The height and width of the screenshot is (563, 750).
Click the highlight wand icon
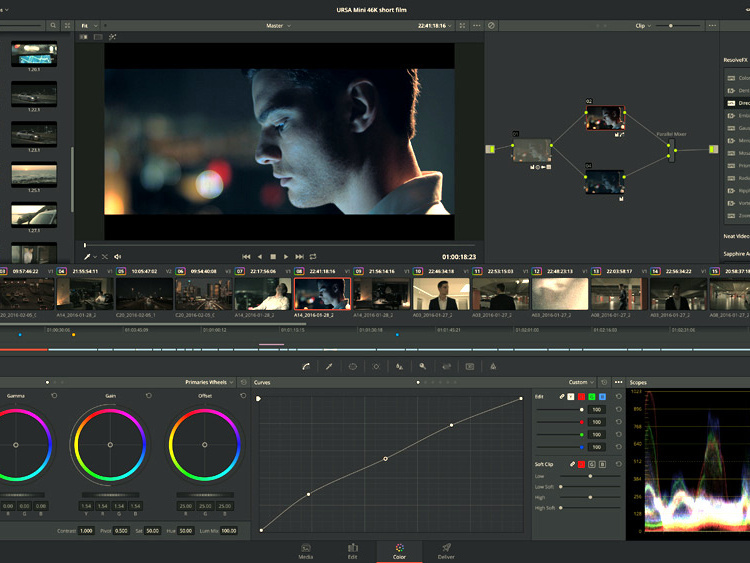pyautogui.click(x=112, y=37)
